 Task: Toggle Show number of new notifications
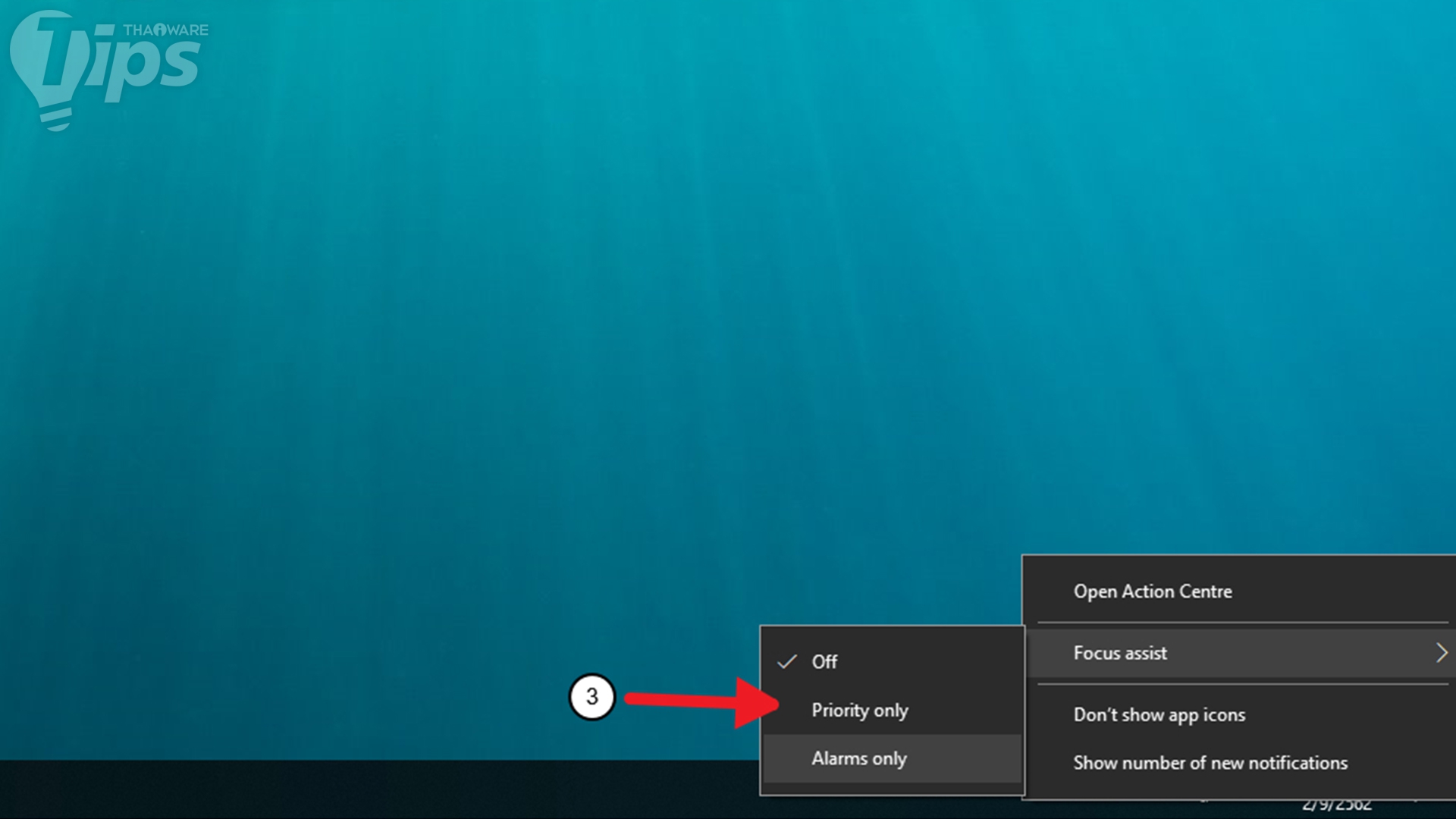click(x=1210, y=763)
